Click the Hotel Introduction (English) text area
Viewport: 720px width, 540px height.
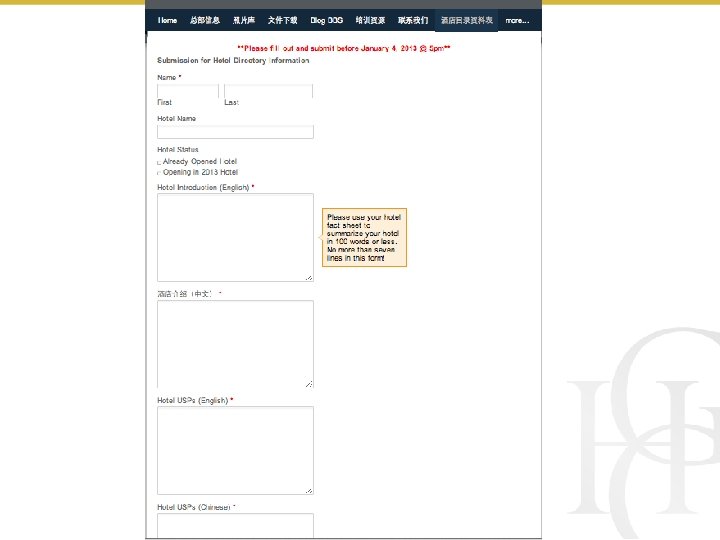(235, 237)
